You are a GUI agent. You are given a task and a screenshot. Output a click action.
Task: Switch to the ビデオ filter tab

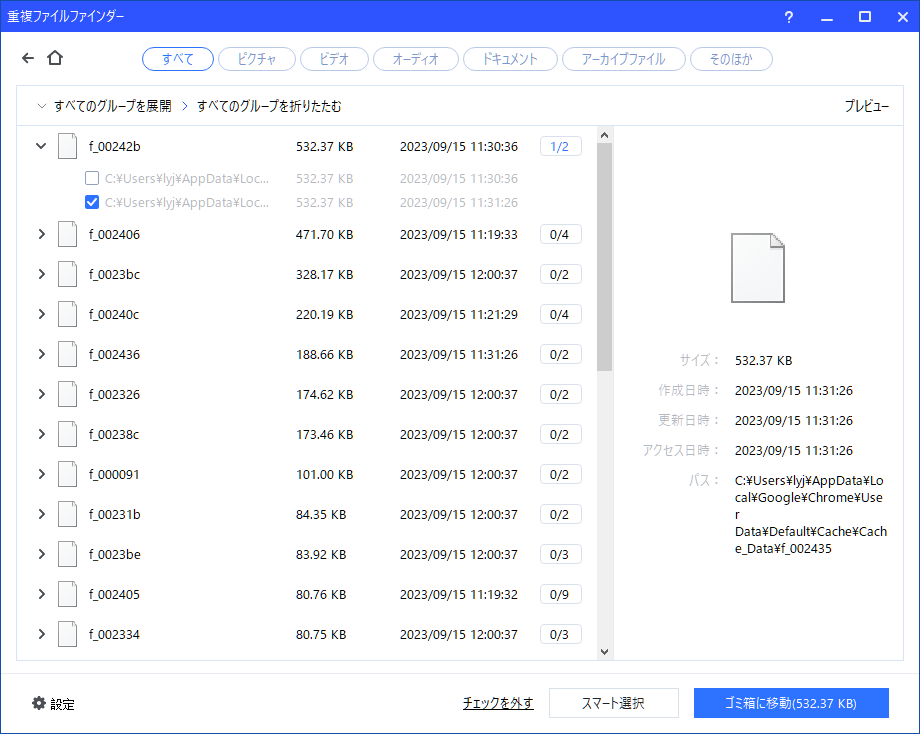tap(334, 59)
